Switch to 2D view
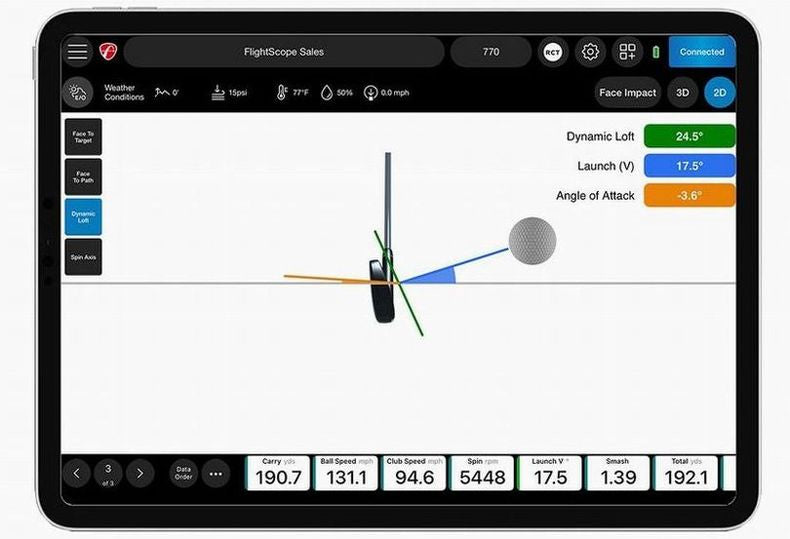790x539 pixels. click(x=719, y=93)
